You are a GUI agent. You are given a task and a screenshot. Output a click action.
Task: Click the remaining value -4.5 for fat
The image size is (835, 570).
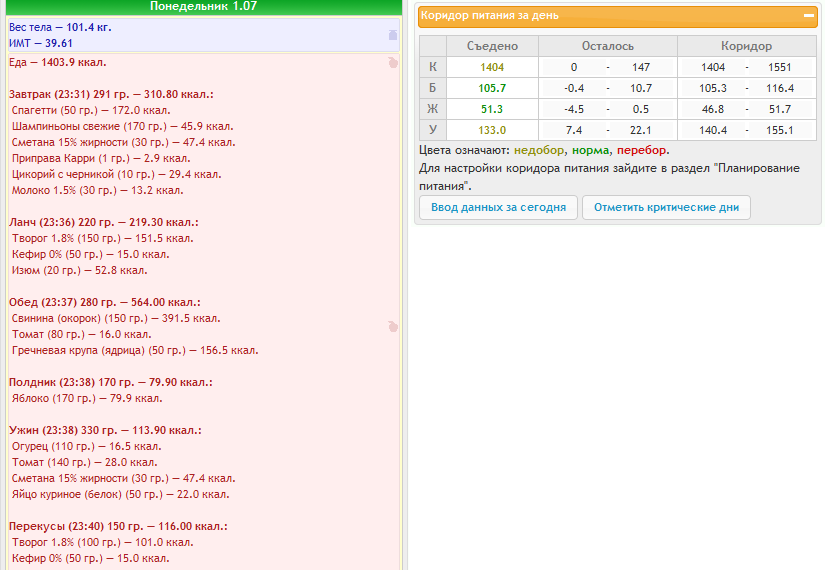tap(574, 109)
